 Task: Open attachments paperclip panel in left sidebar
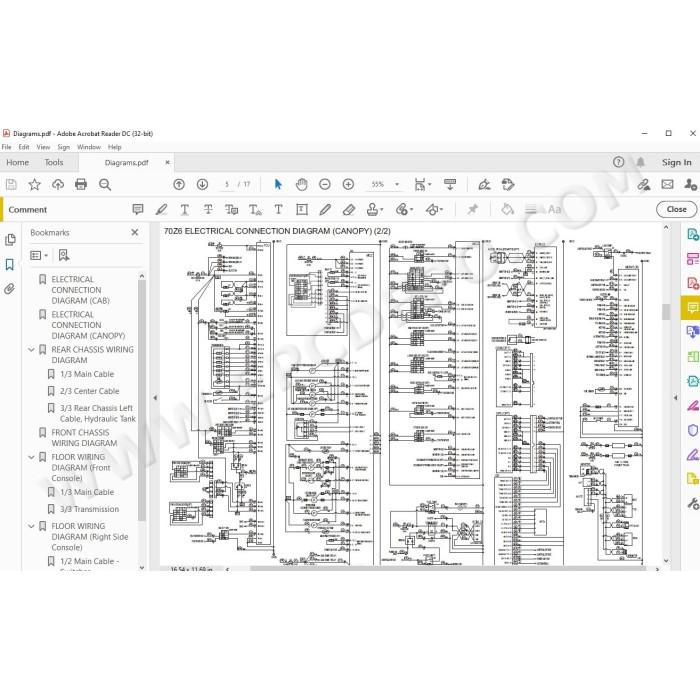pos(9,288)
